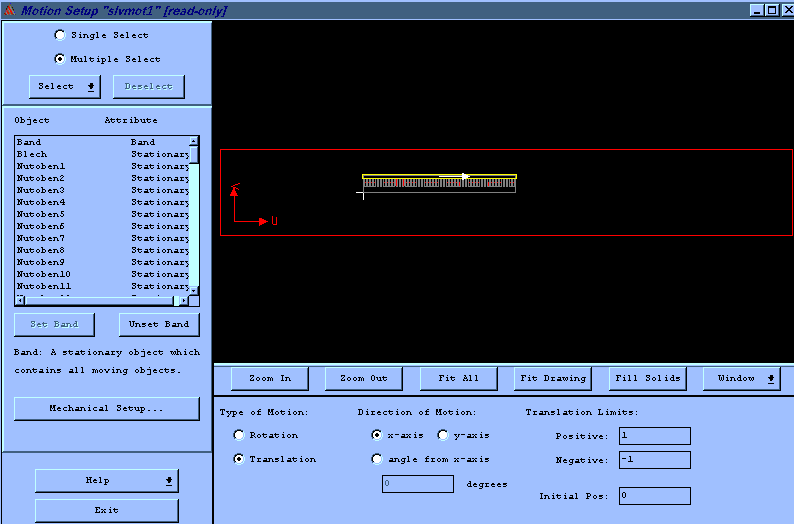Select the Nutoben5 object row
The width and height of the screenshot is (794, 524).
coord(102,214)
